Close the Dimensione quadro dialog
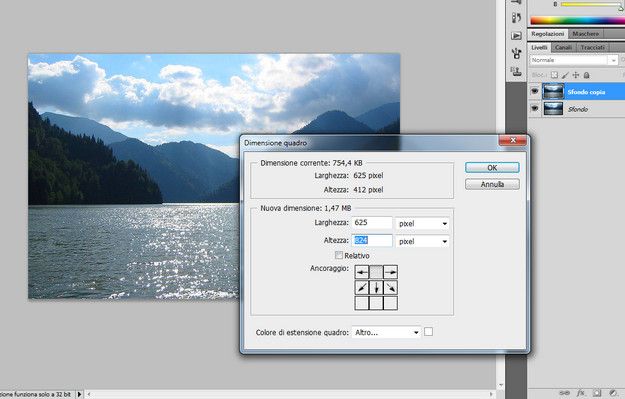Image resolution: width=625 pixels, height=399 pixels. click(513, 140)
